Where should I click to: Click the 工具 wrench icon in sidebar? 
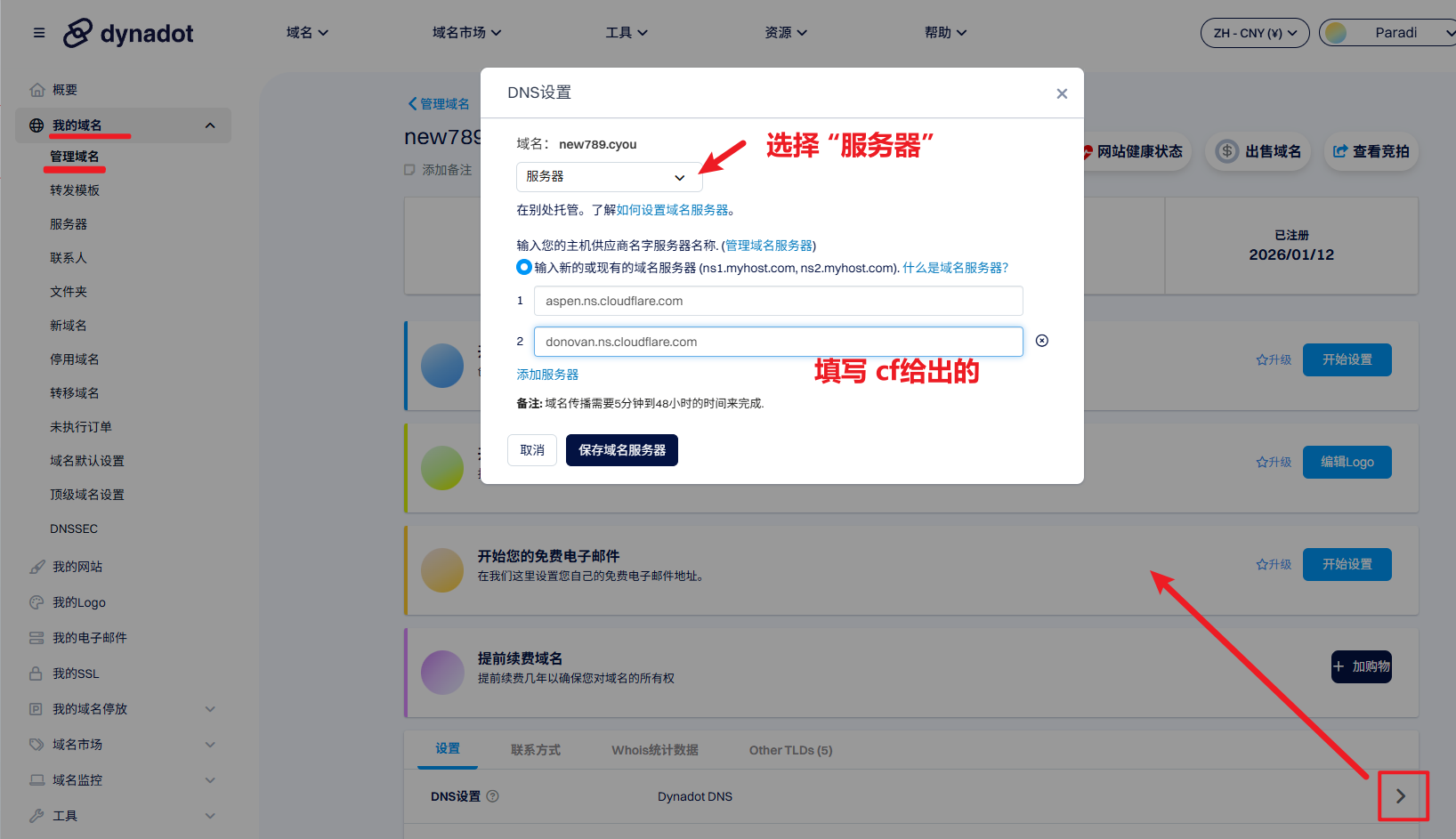coord(36,816)
